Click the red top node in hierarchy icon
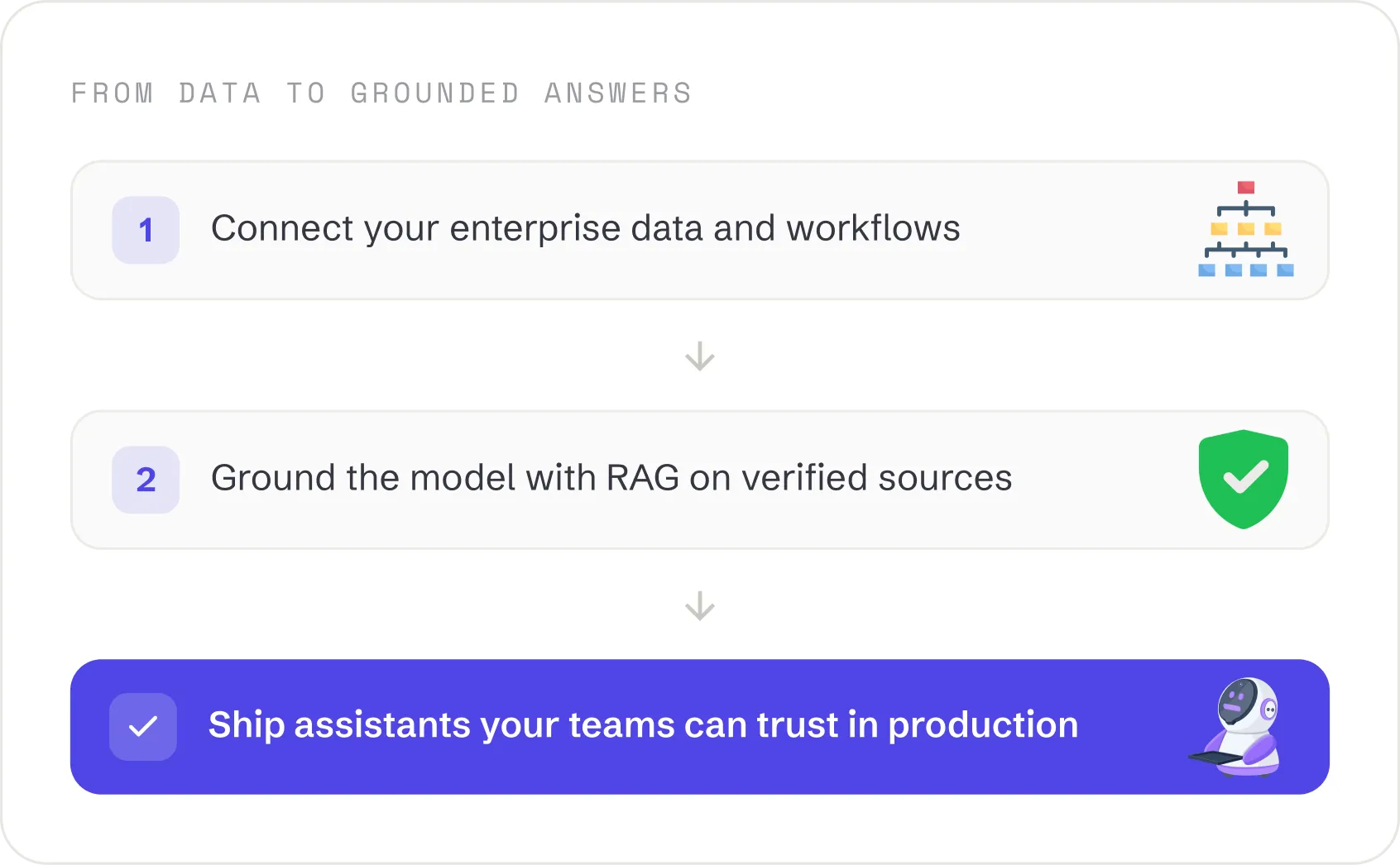Viewport: 1400px width, 865px height. (x=1246, y=188)
